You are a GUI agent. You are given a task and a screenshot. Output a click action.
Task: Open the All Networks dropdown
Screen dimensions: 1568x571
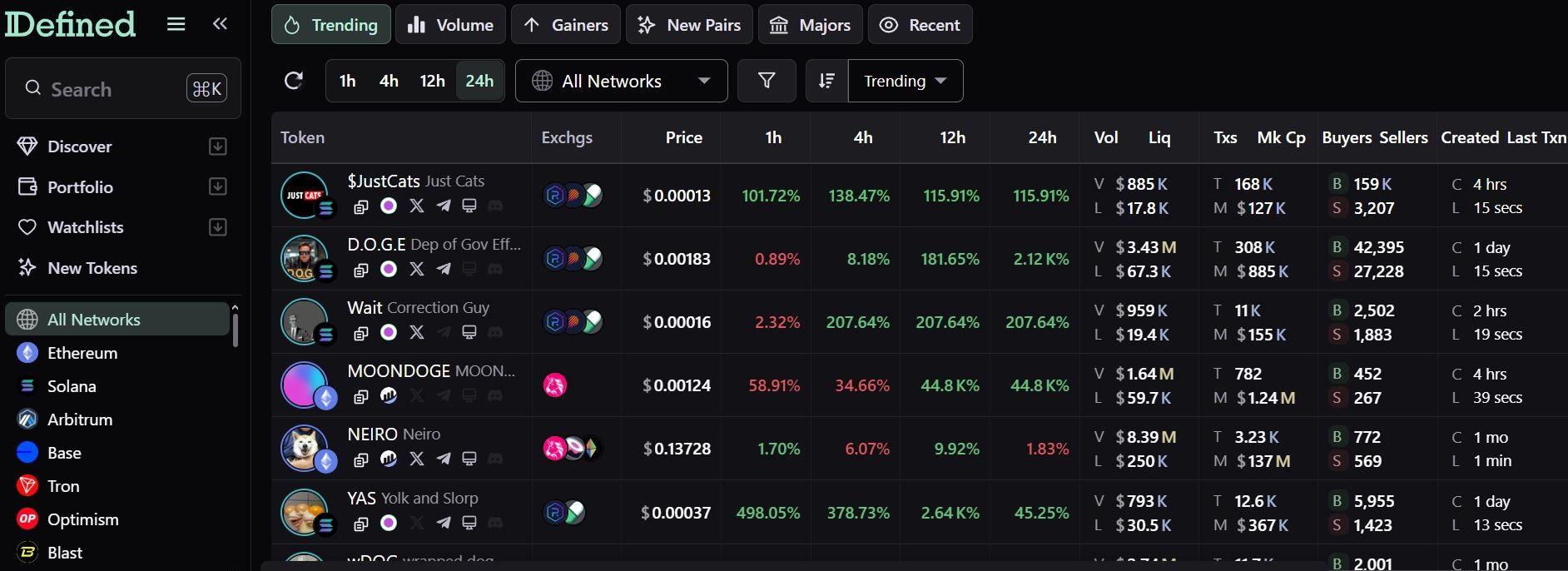pyautogui.click(x=622, y=81)
